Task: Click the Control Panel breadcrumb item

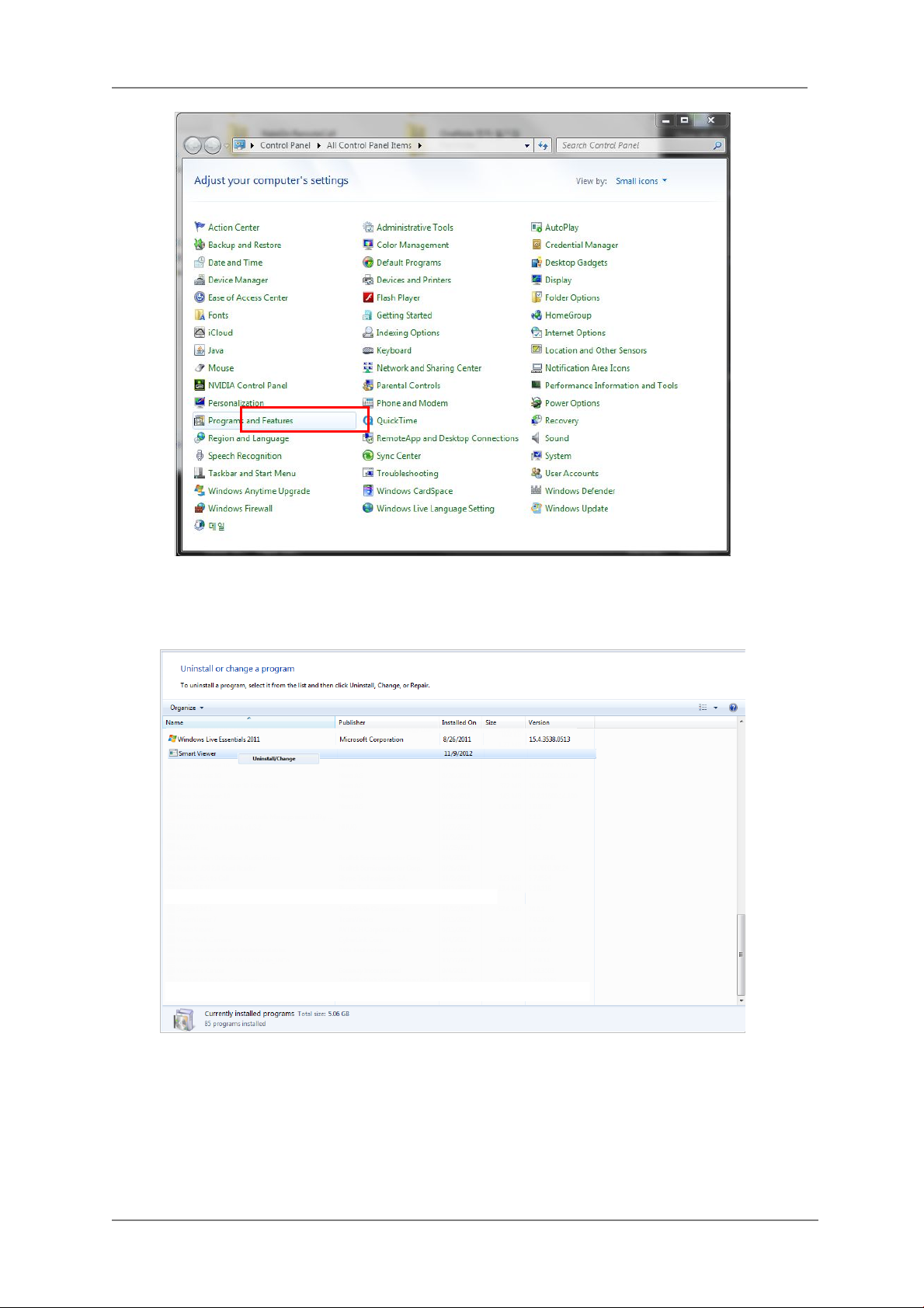Action: (285, 145)
